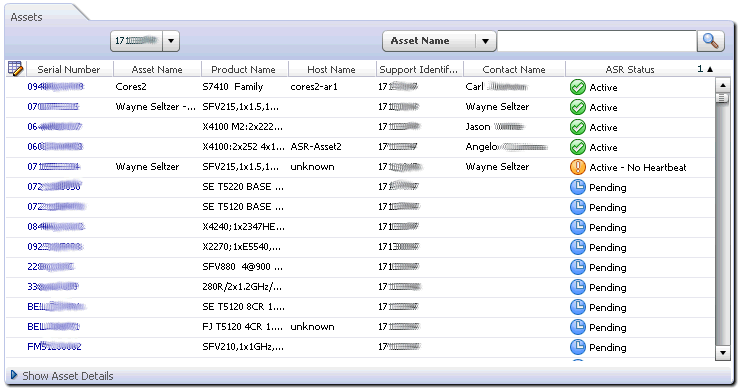Screen dimensions: 739x389
Task: Open serial number link starting with FM5
Action: (54, 347)
